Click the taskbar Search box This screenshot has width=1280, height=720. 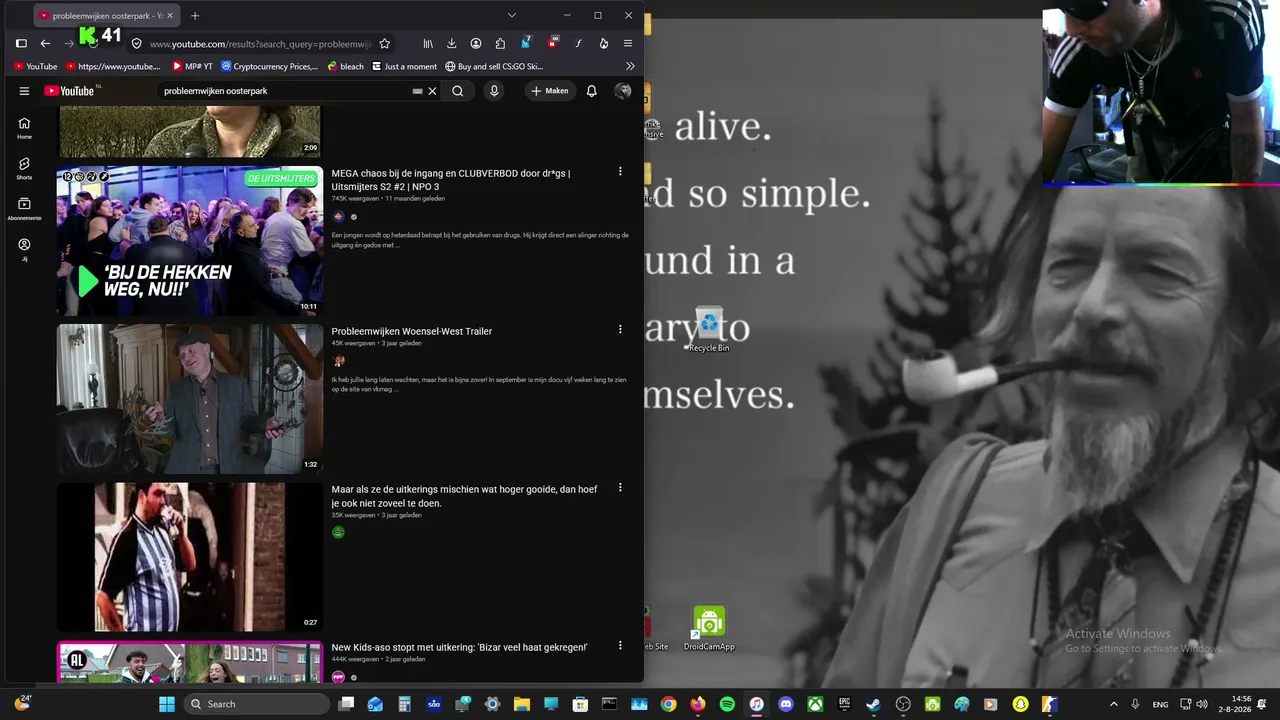pos(258,704)
